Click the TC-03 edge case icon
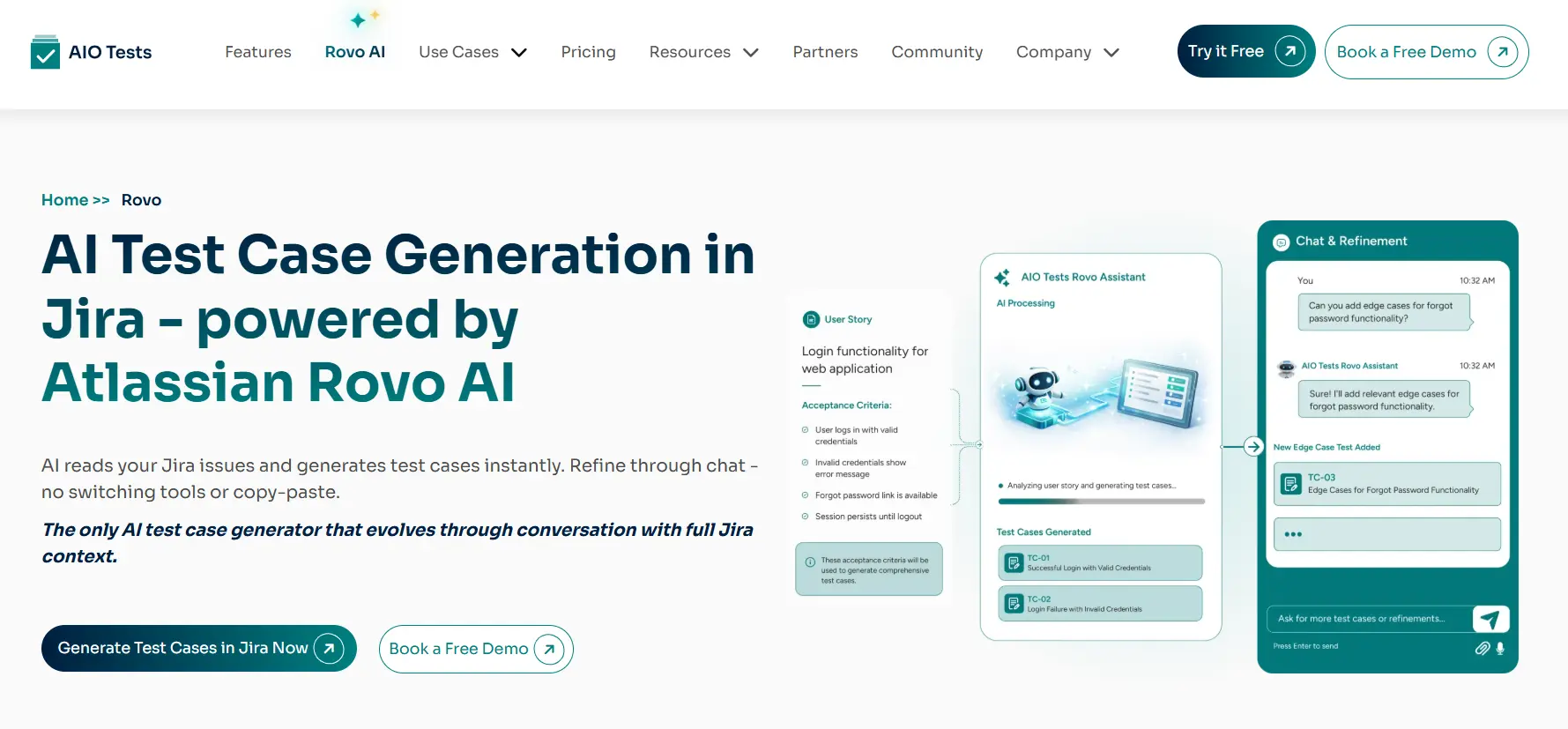 (x=1291, y=484)
